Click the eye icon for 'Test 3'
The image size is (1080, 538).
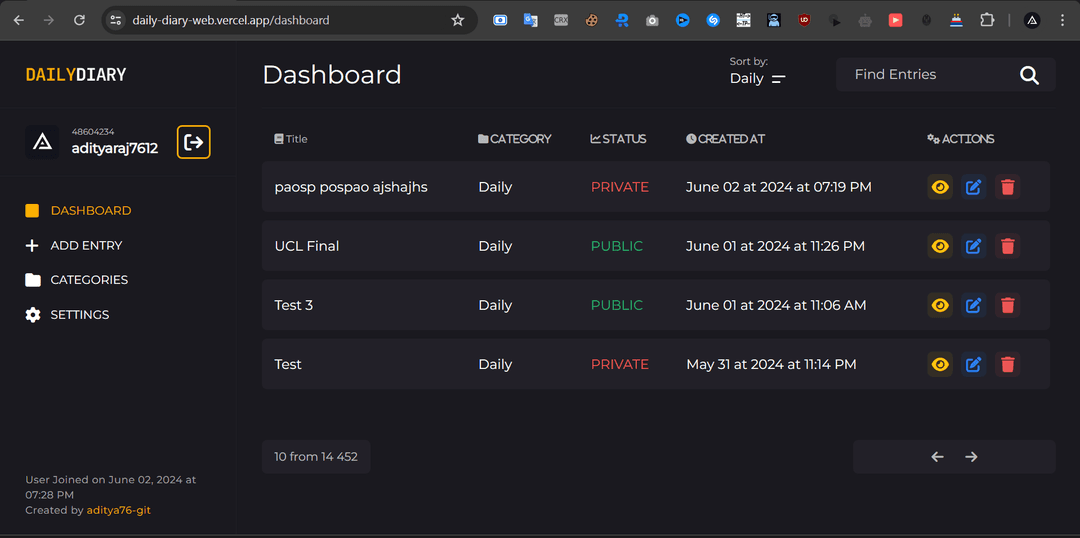point(939,305)
